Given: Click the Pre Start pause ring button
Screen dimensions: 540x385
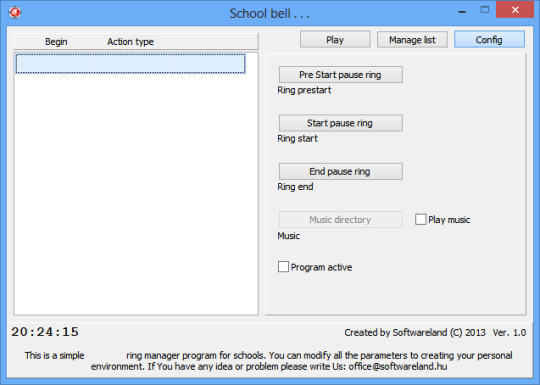Looking at the screenshot, I should click(341, 75).
